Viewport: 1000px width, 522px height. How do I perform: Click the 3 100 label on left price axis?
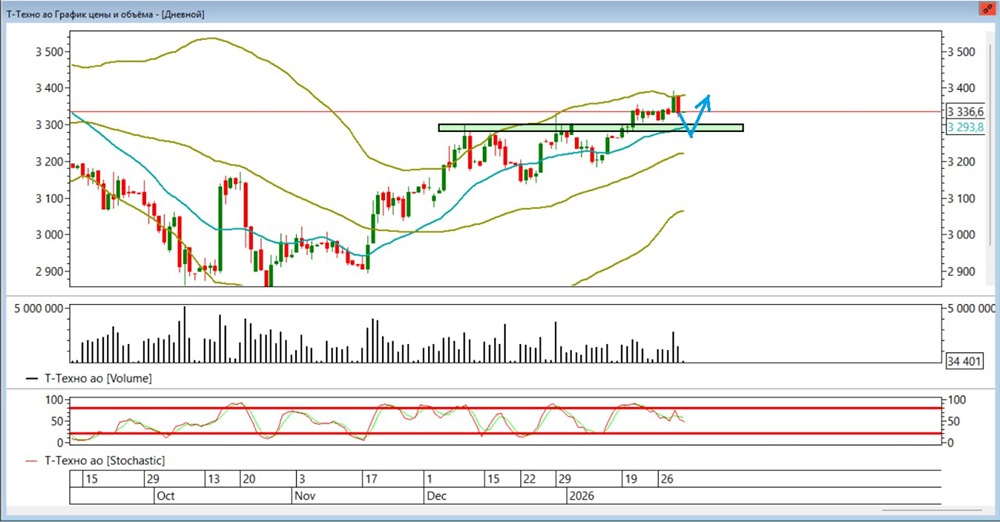[x=49, y=198]
